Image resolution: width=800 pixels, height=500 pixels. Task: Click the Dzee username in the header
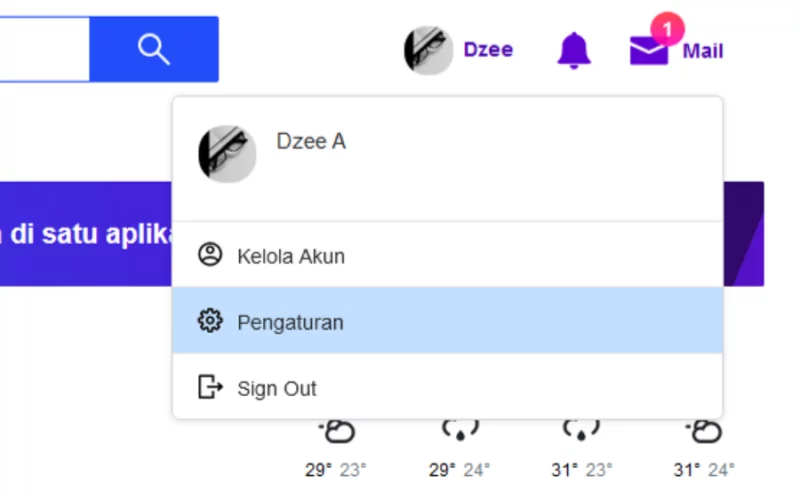tap(488, 50)
